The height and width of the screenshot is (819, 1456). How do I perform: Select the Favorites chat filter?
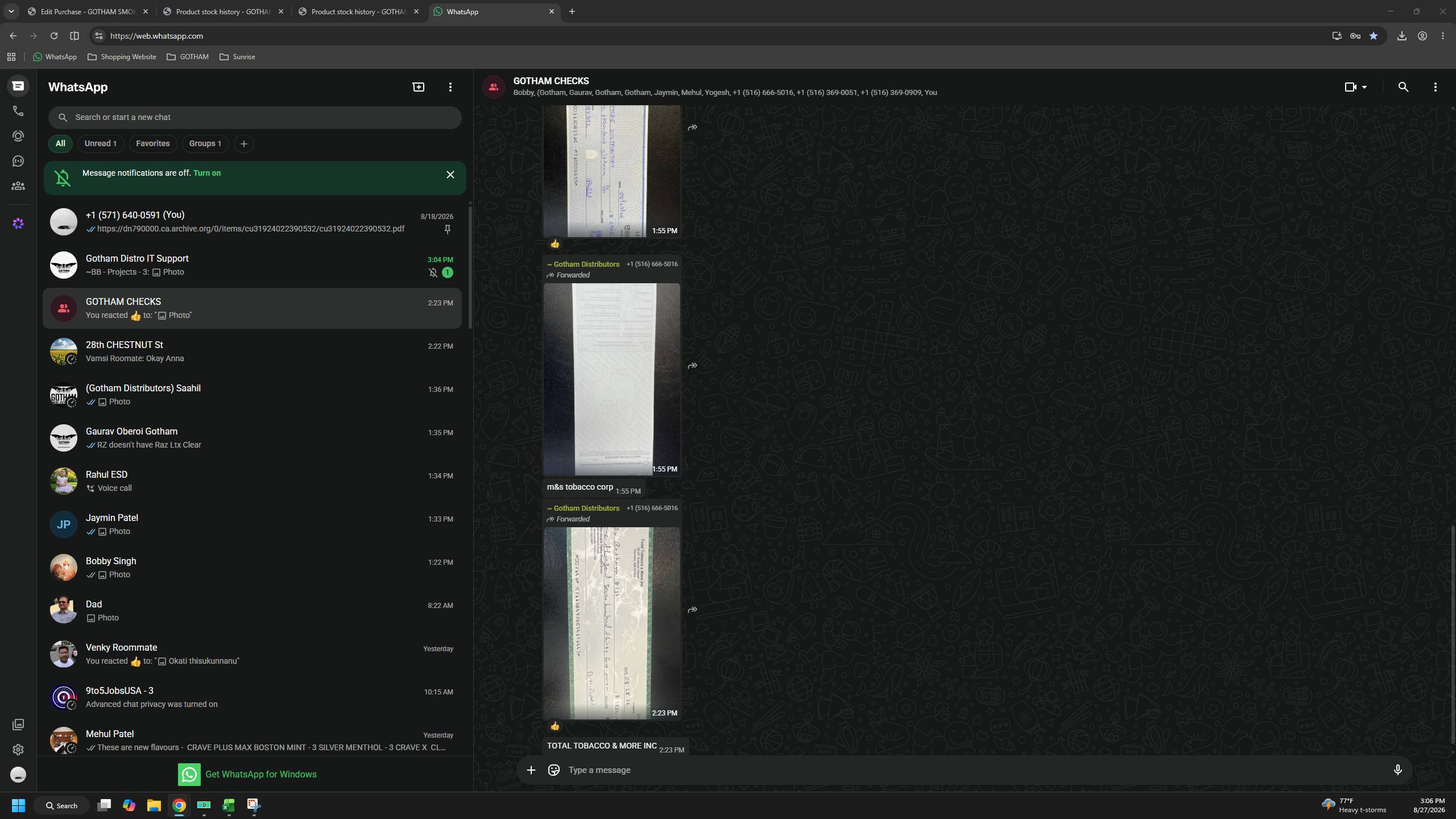coord(152,143)
